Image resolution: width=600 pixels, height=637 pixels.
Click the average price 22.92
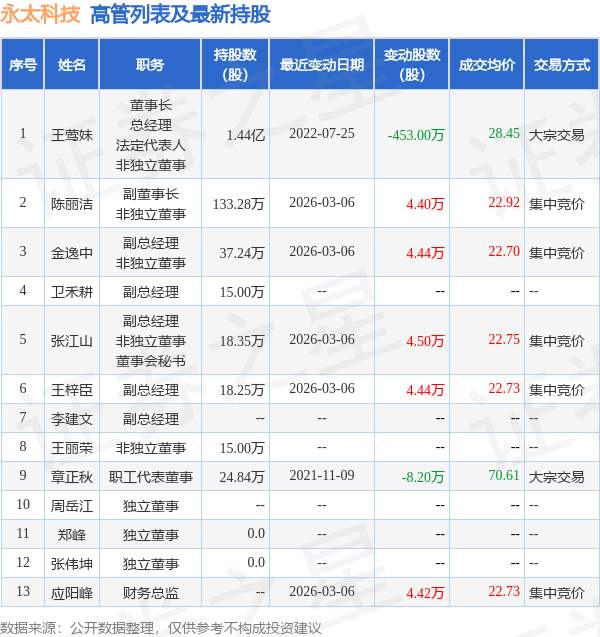click(x=504, y=202)
